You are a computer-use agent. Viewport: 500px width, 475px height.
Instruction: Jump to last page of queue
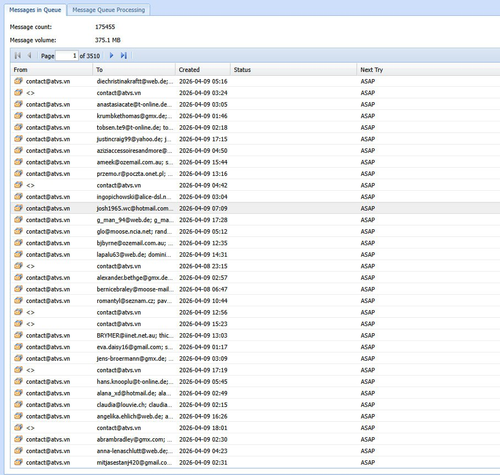coord(124,56)
